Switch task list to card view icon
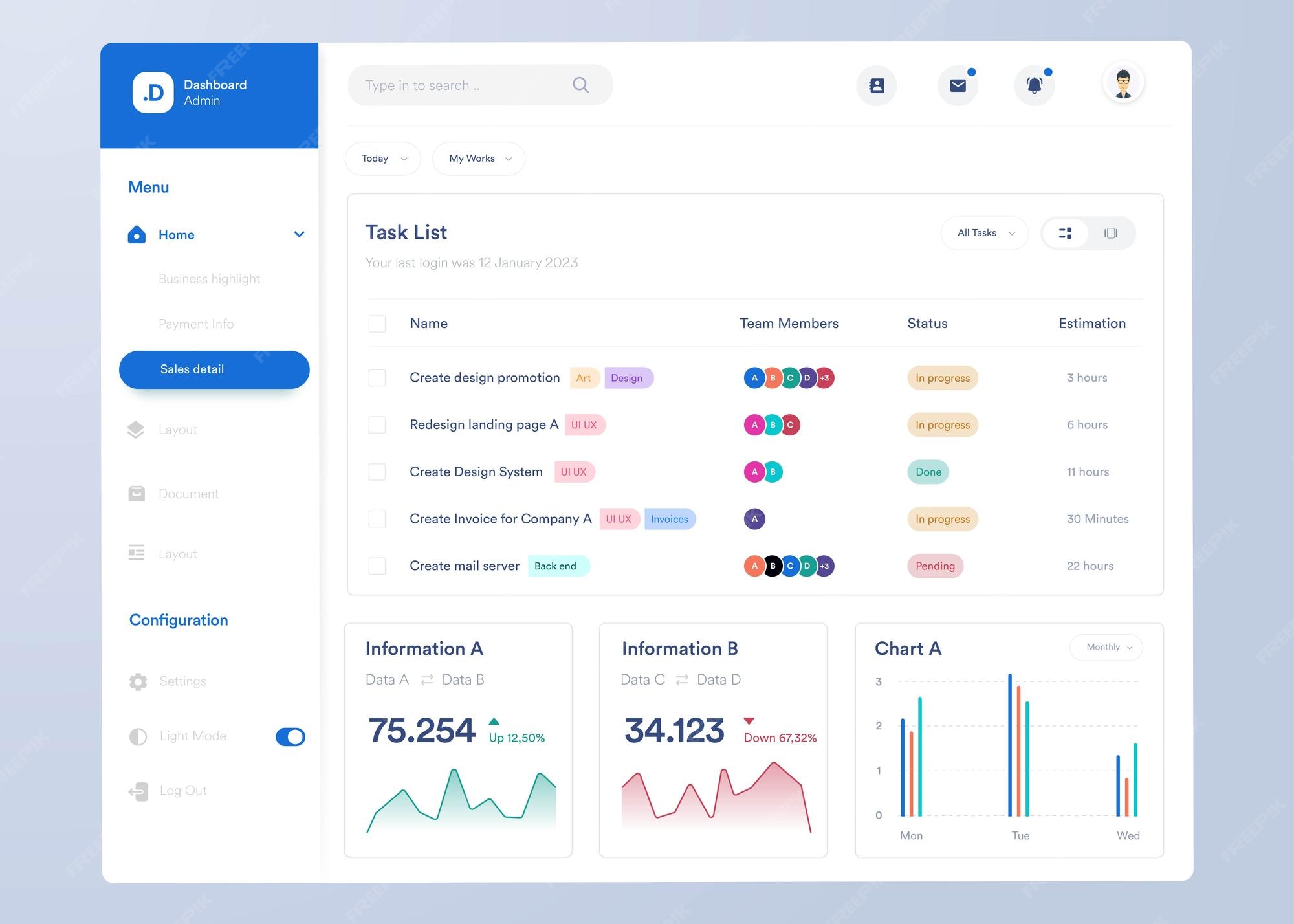 tap(1111, 233)
